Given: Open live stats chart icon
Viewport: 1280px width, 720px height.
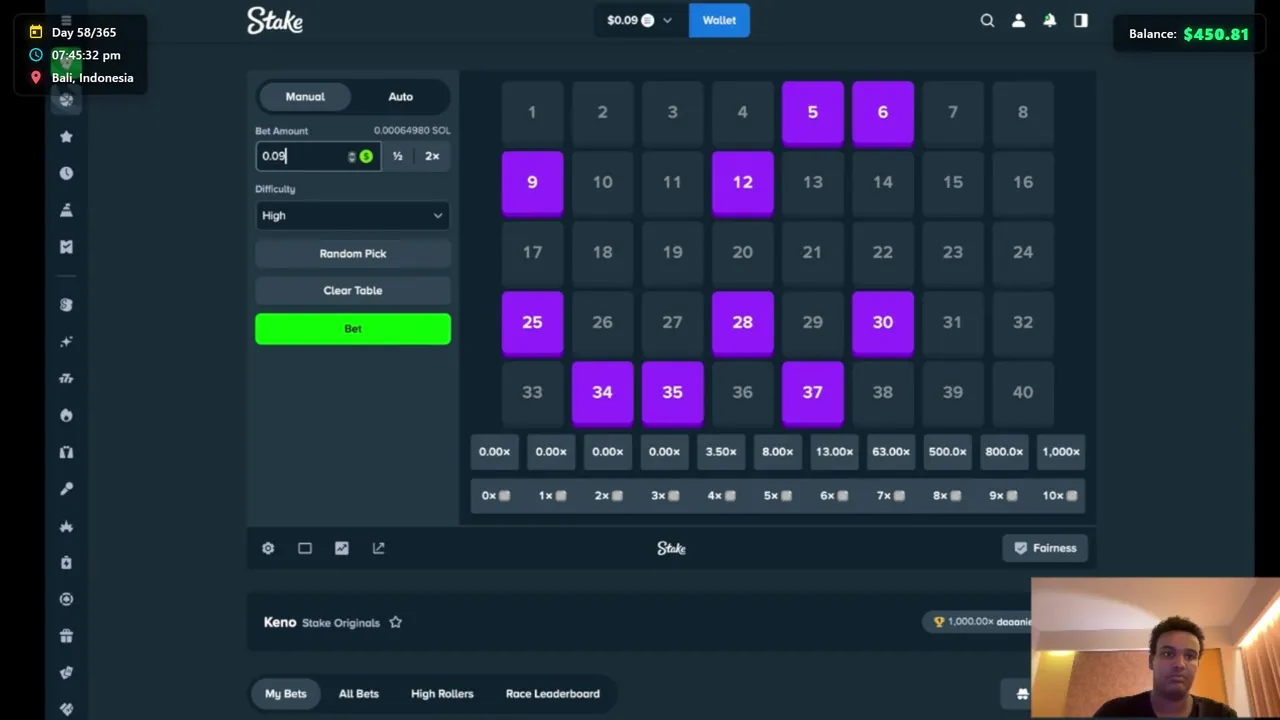Looking at the screenshot, I should (342, 548).
